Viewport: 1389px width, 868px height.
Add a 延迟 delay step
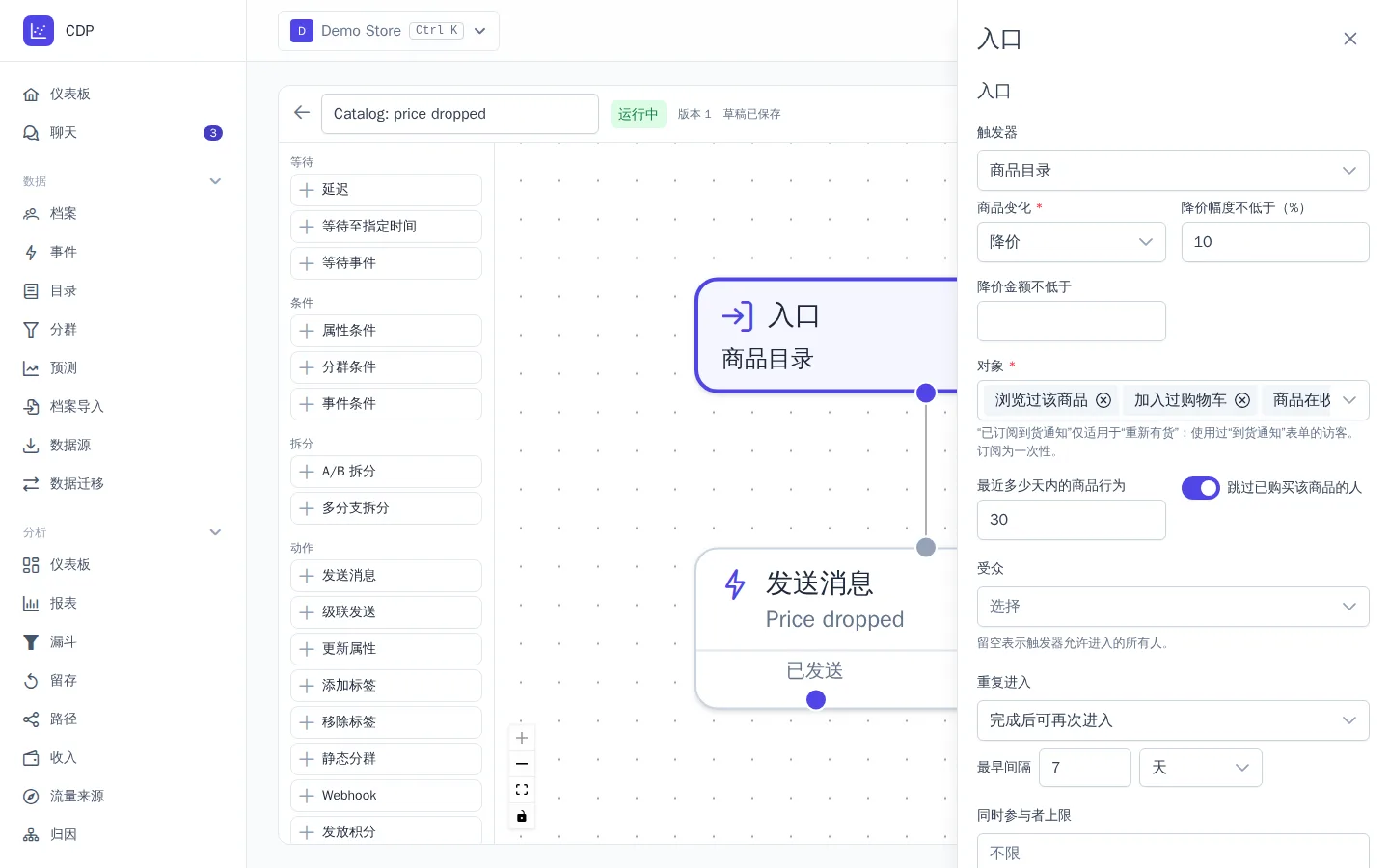pos(386,190)
